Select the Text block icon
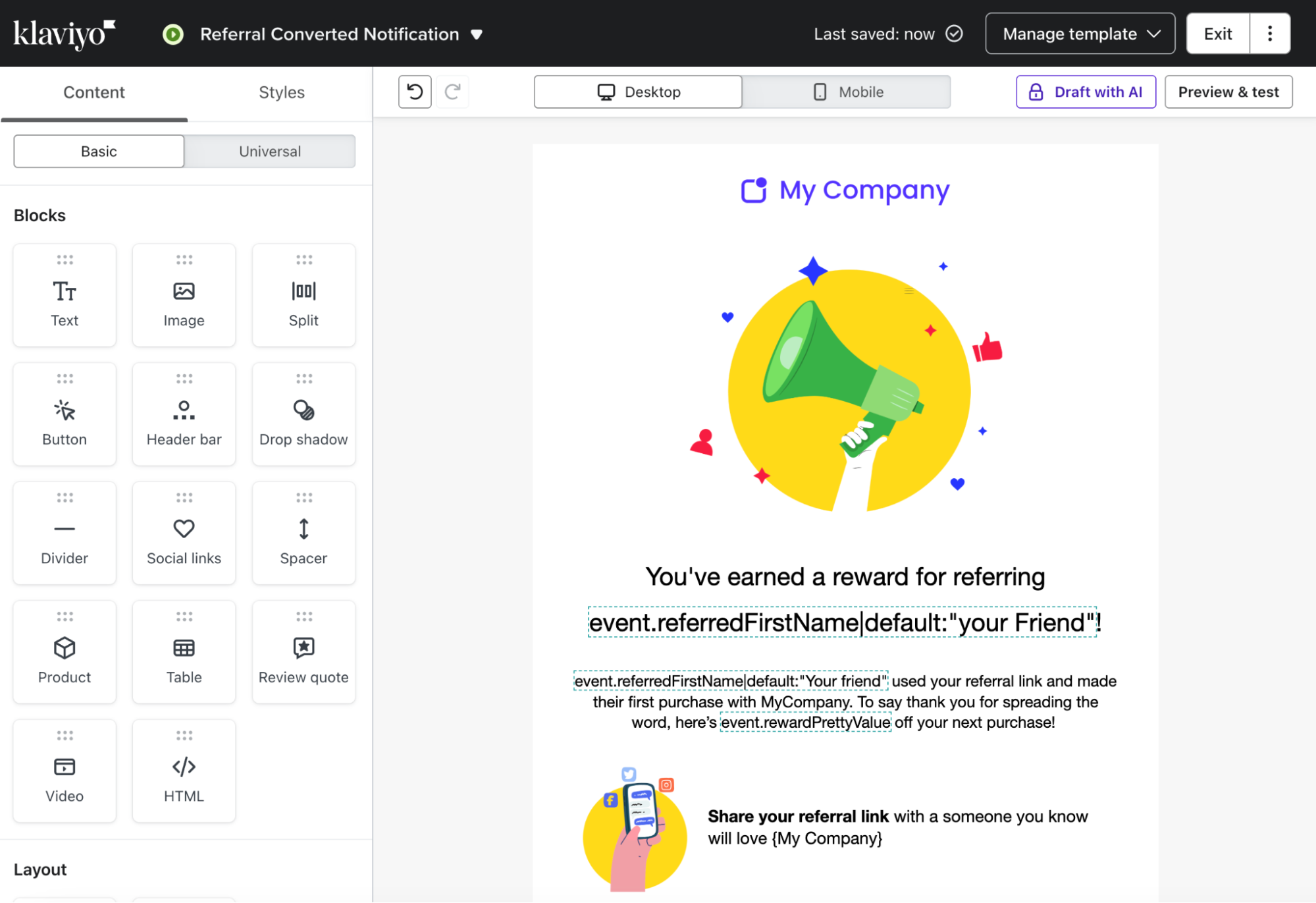This screenshot has width=1316, height=903. point(65,291)
